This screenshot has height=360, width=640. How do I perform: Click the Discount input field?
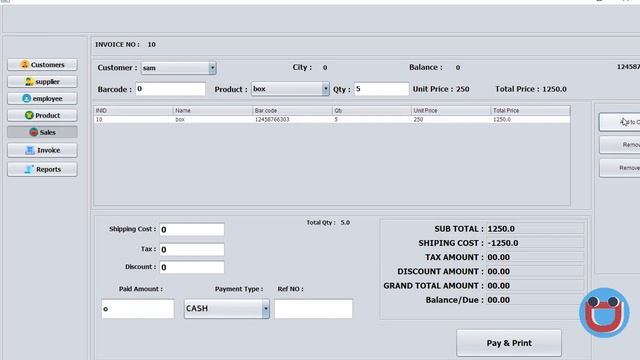pos(192,267)
